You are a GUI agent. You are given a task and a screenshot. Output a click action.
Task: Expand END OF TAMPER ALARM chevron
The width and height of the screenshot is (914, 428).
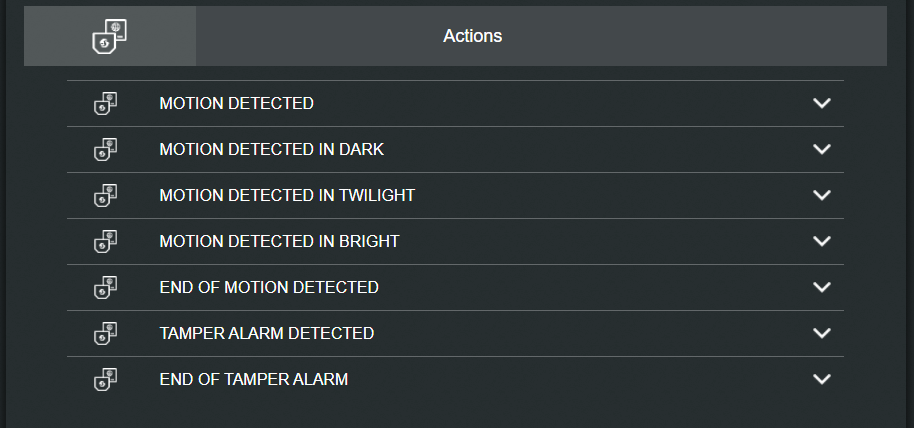(822, 379)
